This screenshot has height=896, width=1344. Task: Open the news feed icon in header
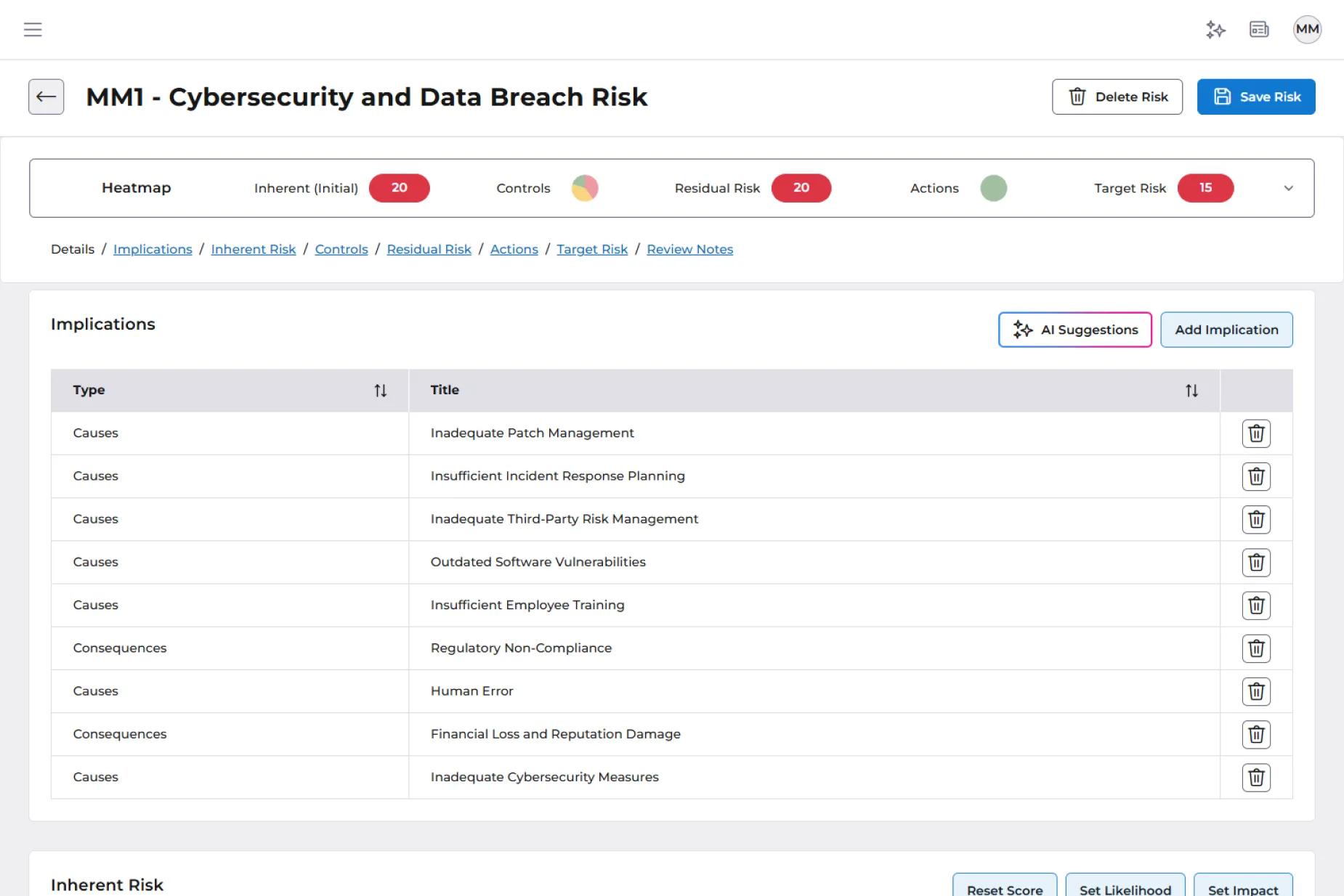point(1259,30)
